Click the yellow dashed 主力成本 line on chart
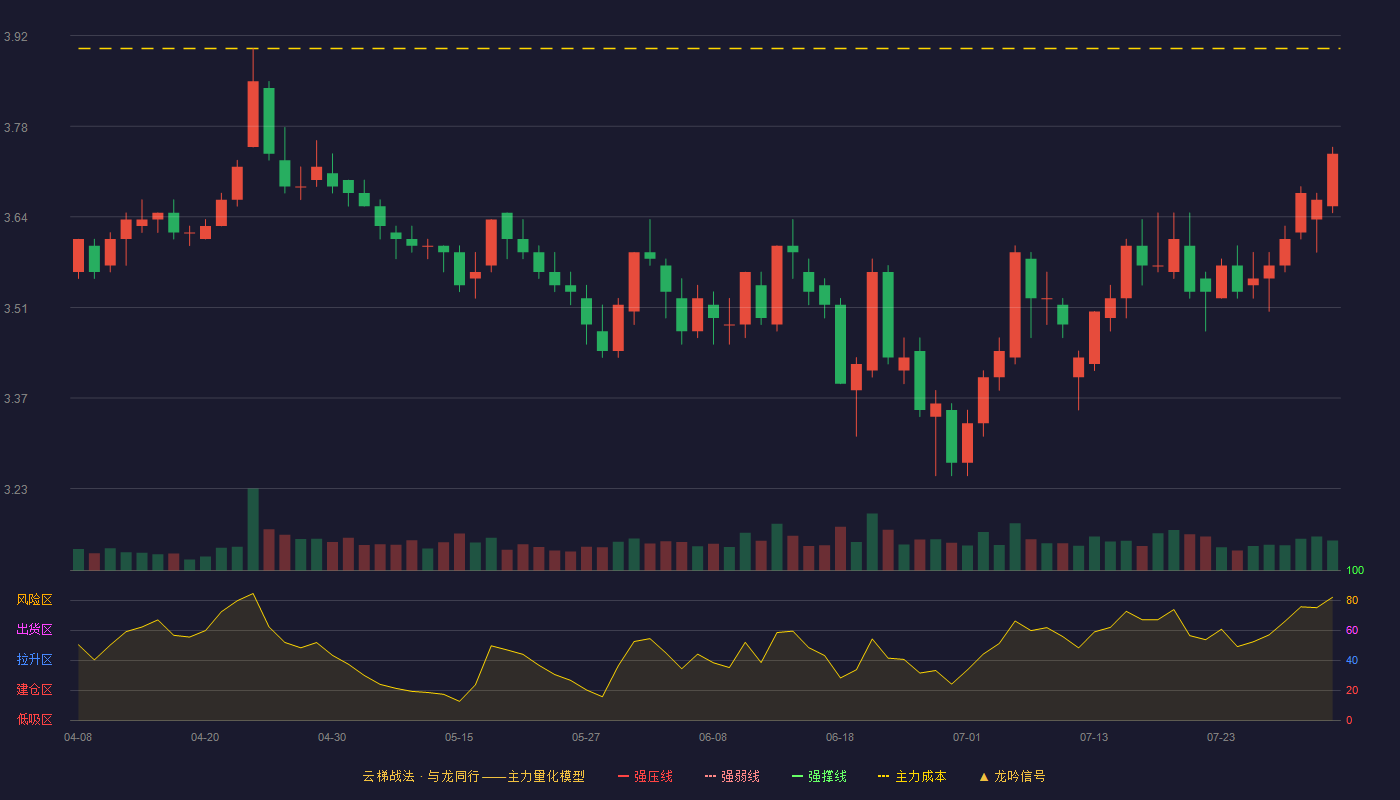Image resolution: width=1400 pixels, height=800 pixels. tap(709, 48)
